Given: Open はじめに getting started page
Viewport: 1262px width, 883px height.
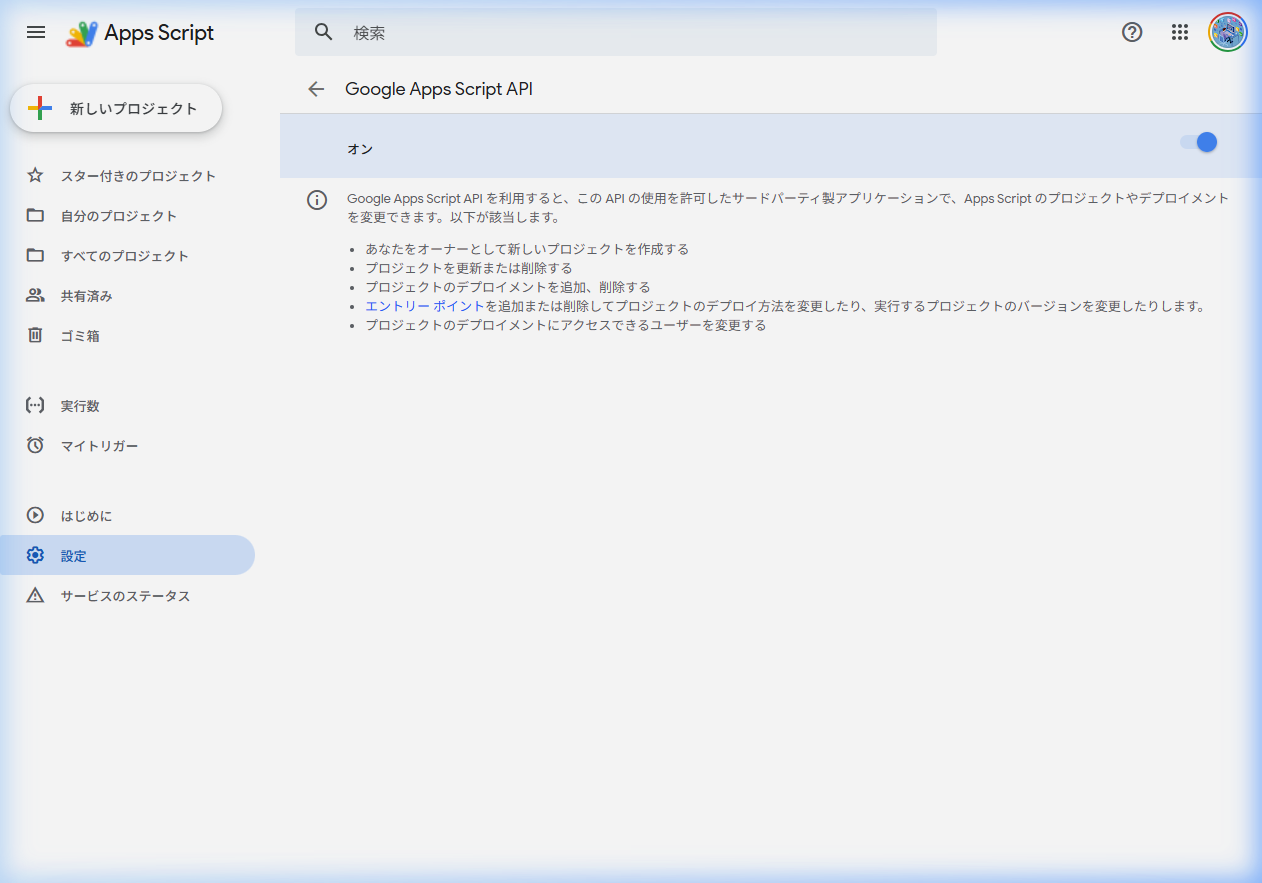Looking at the screenshot, I should (127, 516).
